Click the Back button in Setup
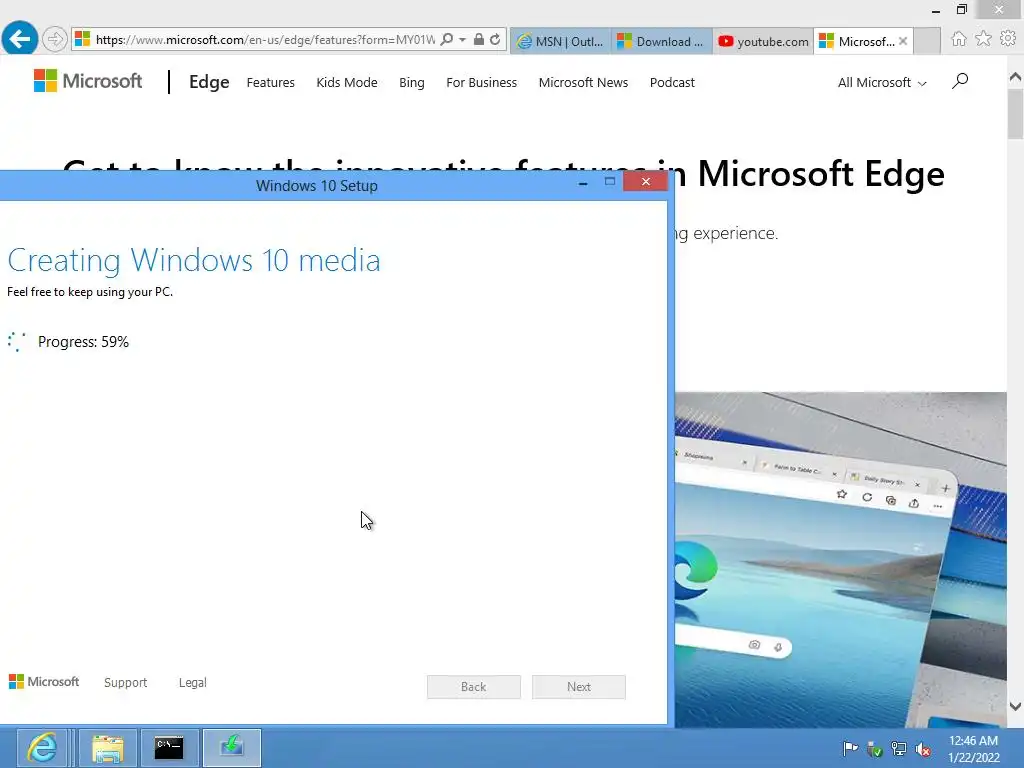Screen dimensions: 1024x768 (x=473, y=687)
